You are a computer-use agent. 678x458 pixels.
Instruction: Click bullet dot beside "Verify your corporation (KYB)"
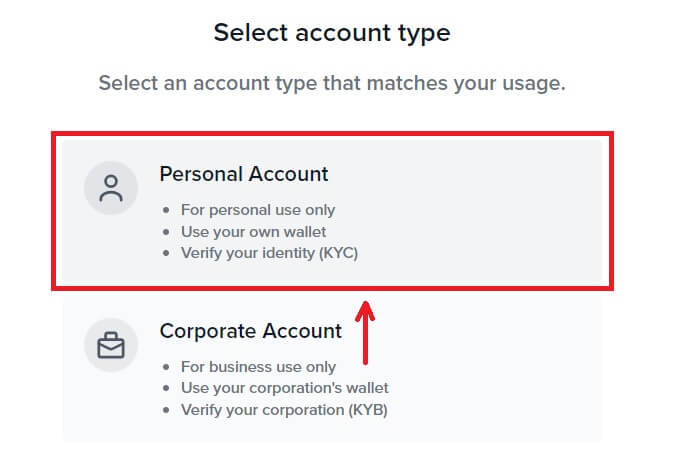[166, 411]
